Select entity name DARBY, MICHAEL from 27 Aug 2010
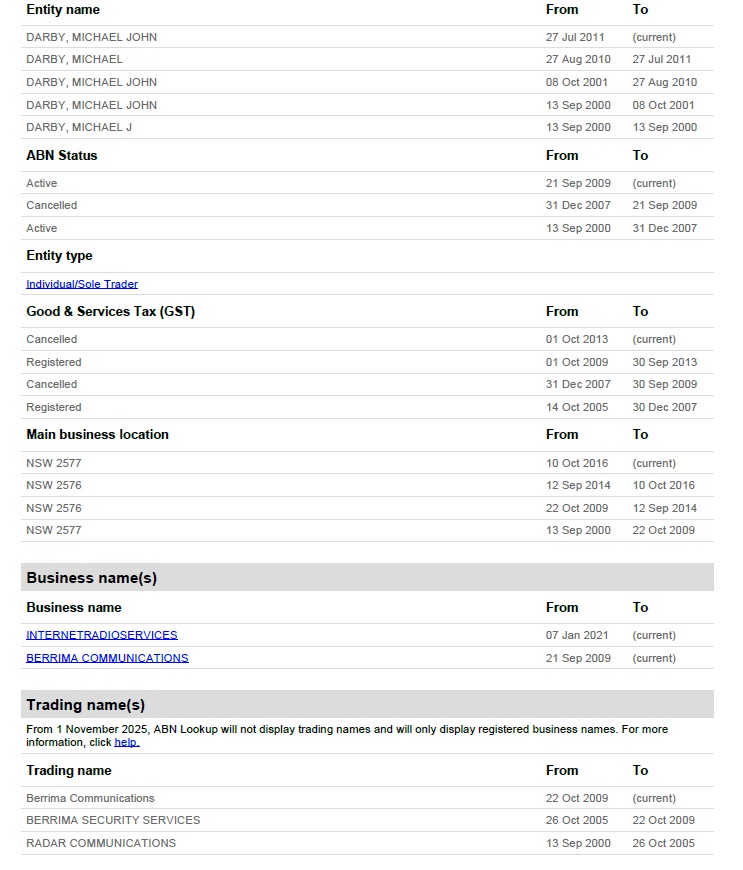Screen dimensions: 743x870 click(74, 59)
